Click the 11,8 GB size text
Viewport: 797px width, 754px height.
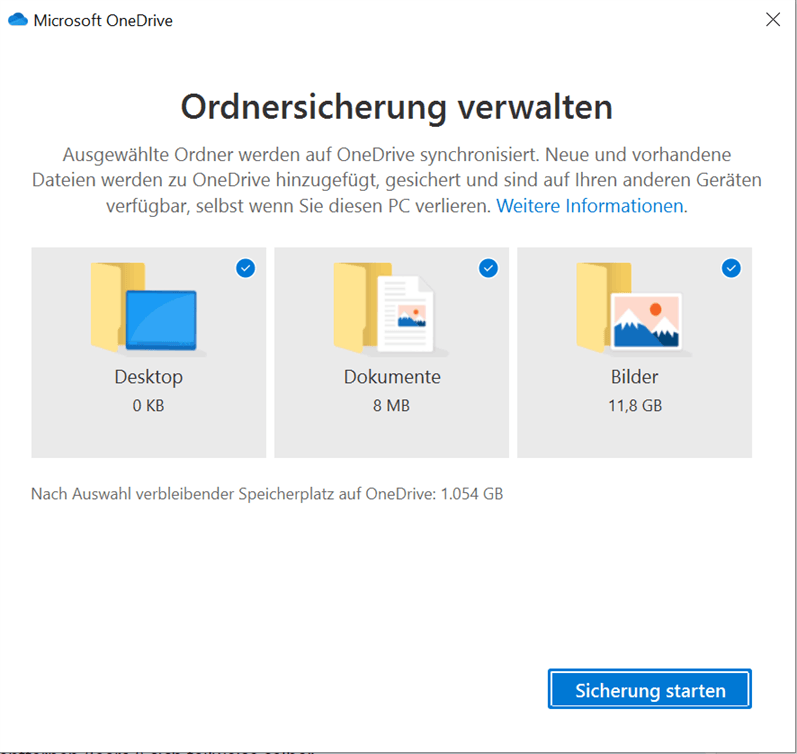tap(634, 405)
